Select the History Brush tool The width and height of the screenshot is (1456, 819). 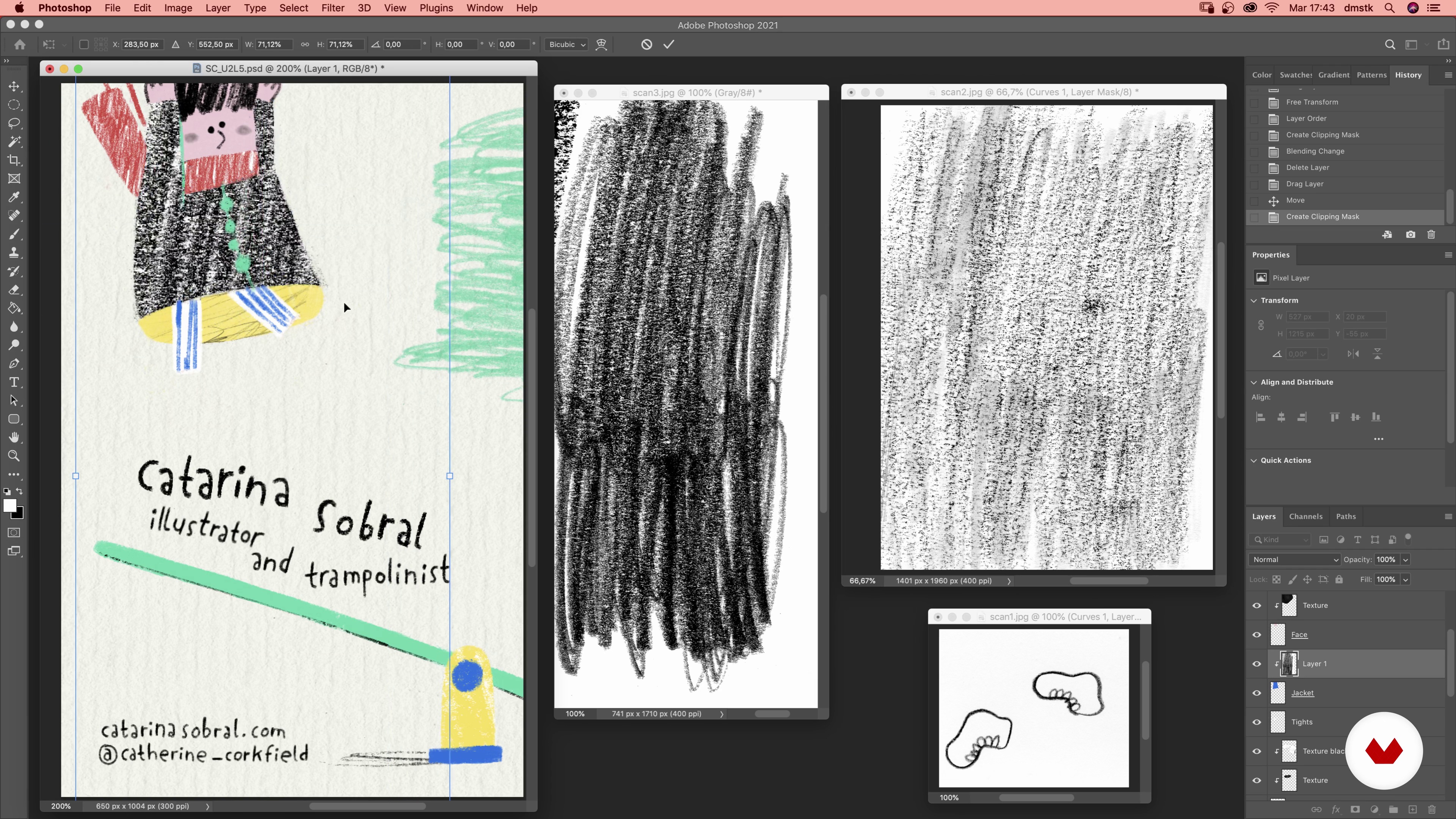click(x=14, y=271)
